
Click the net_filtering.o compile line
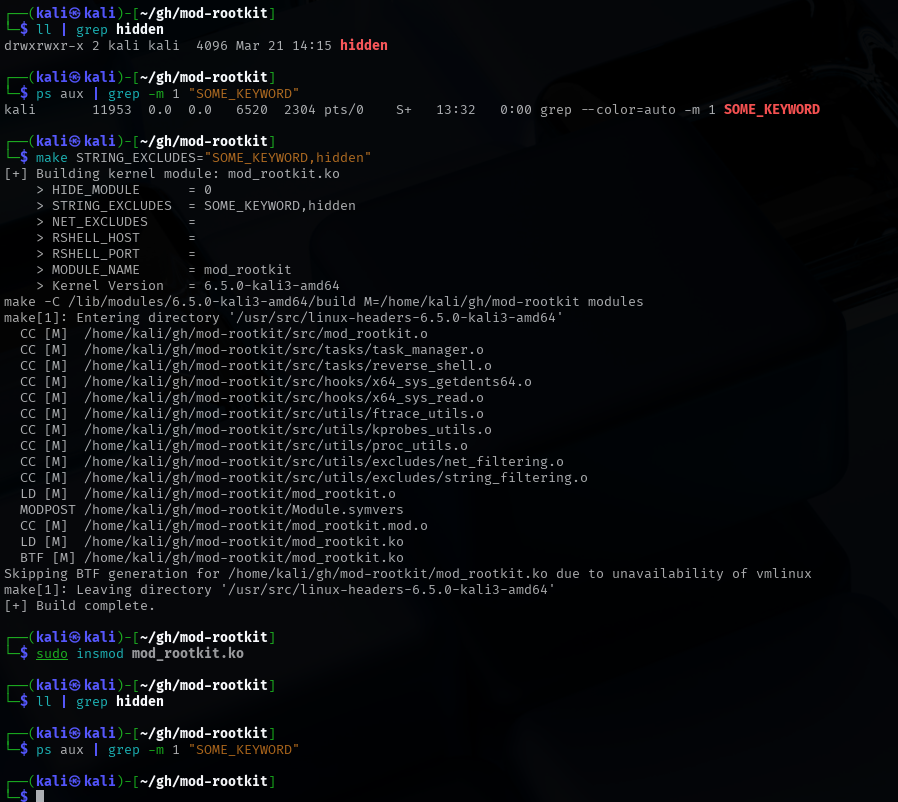pyautogui.click(x=292, y=462)
